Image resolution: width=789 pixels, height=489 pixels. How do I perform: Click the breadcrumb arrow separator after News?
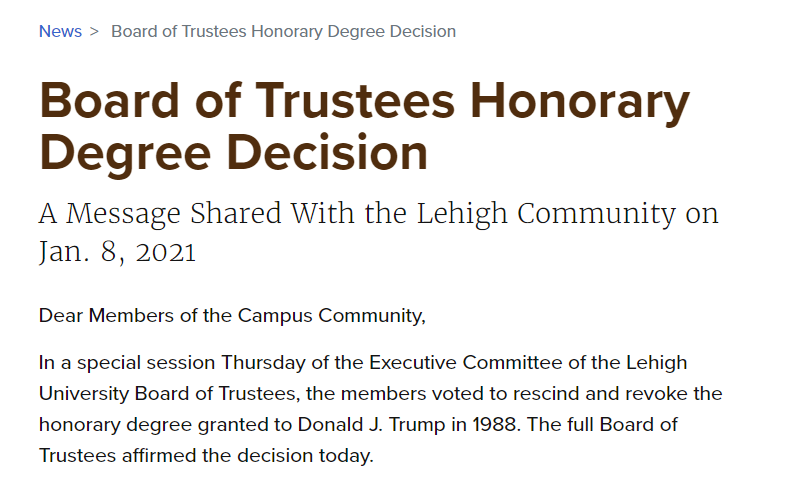coord(94,31)
